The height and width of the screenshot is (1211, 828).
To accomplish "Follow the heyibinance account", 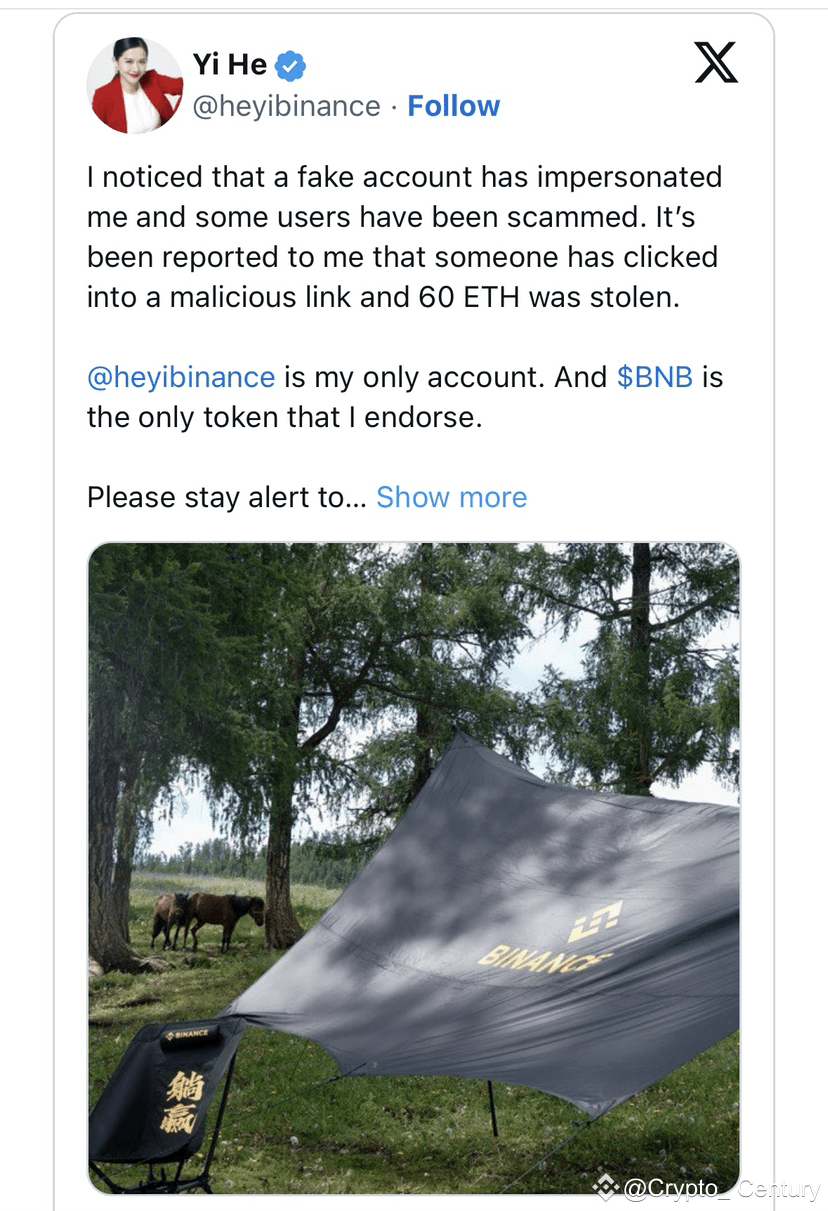I will click(453, 106).
